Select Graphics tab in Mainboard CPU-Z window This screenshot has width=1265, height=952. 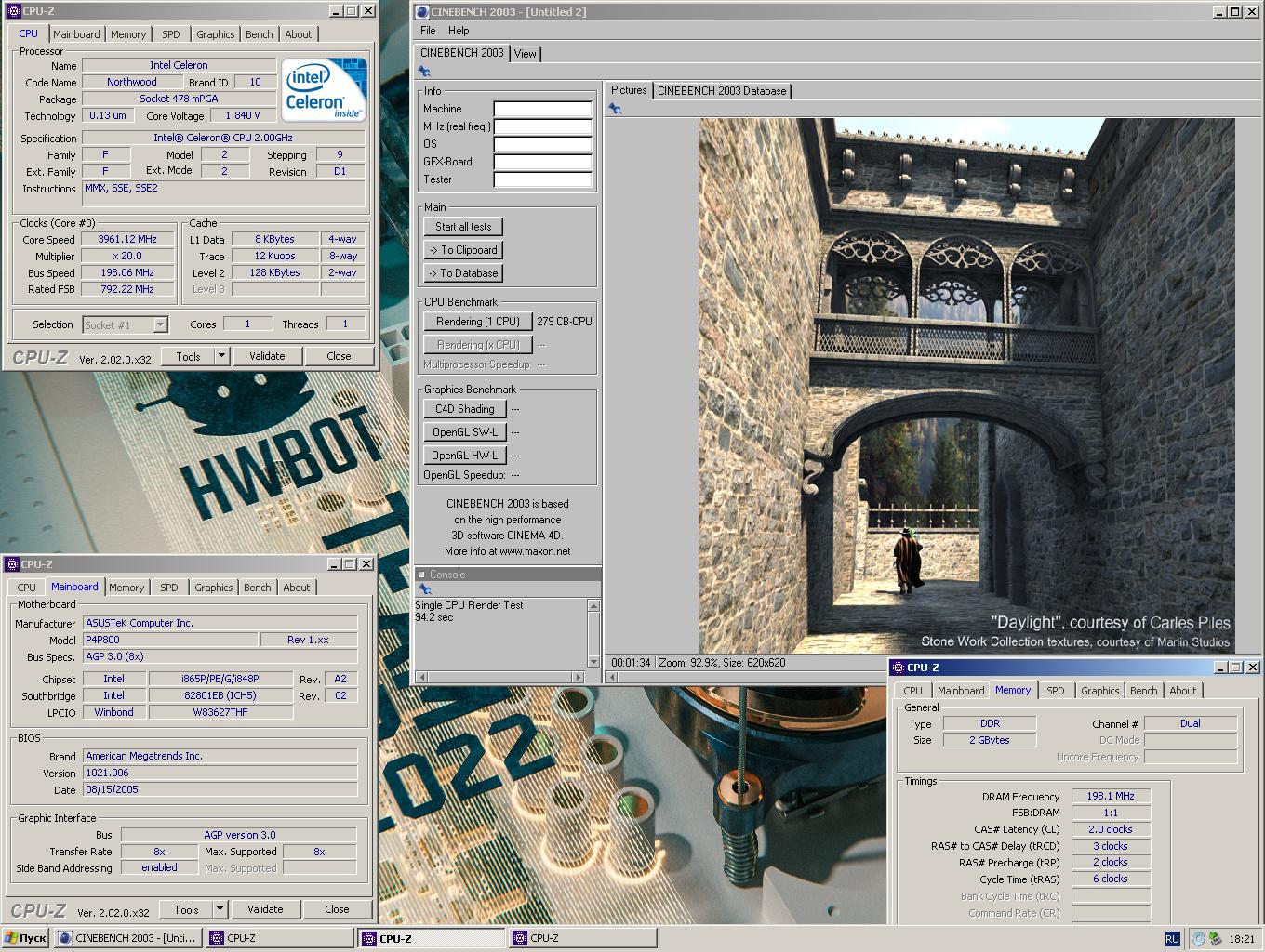tap(214, 588)
